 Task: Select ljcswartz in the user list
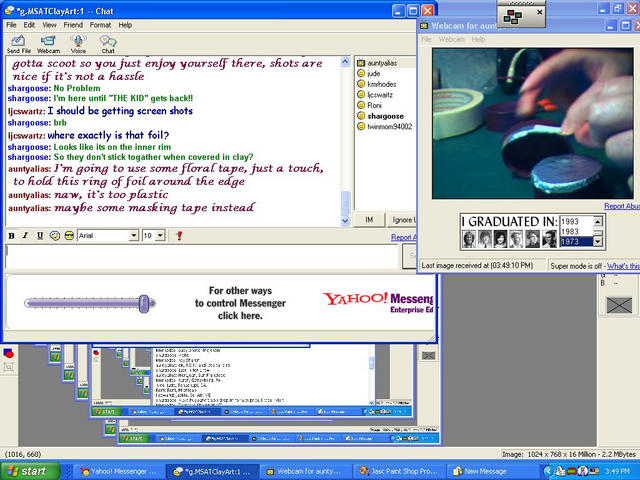coord(380,95)
